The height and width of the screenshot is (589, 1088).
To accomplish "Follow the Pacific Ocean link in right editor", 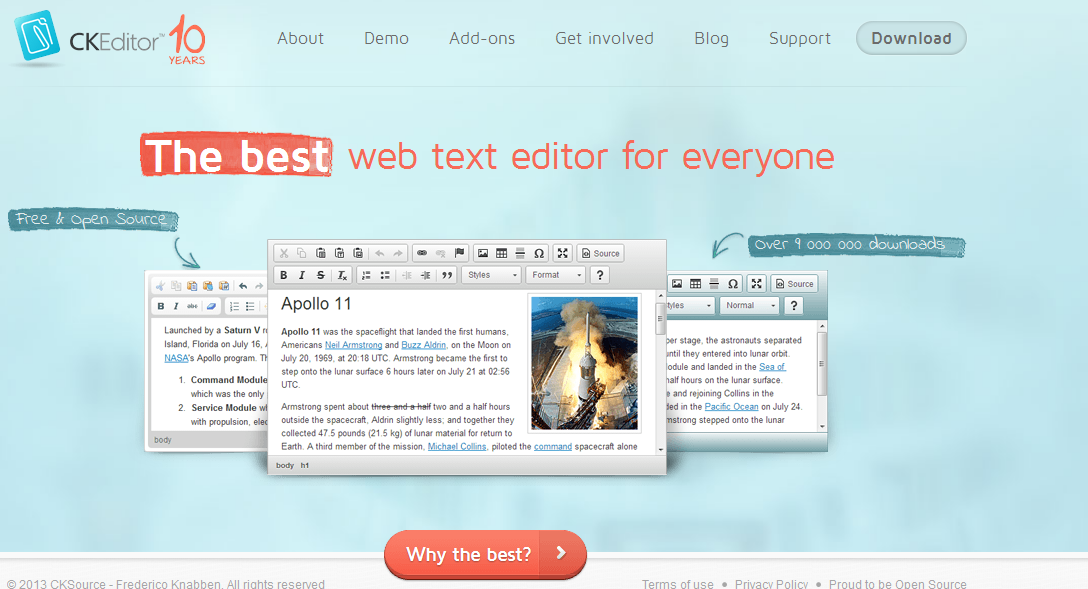I will (731, 407).
